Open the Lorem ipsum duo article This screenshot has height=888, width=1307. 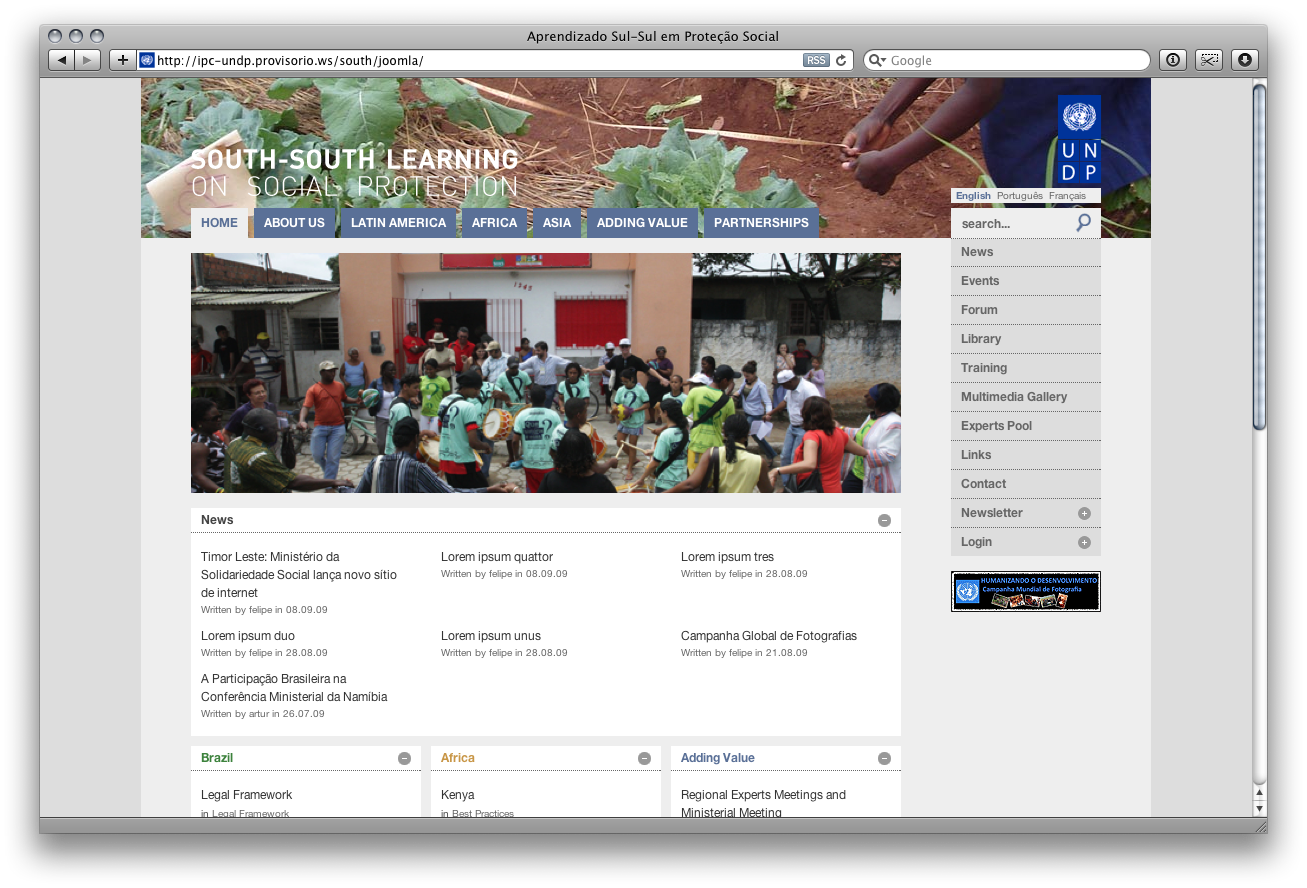coord(248,636)
